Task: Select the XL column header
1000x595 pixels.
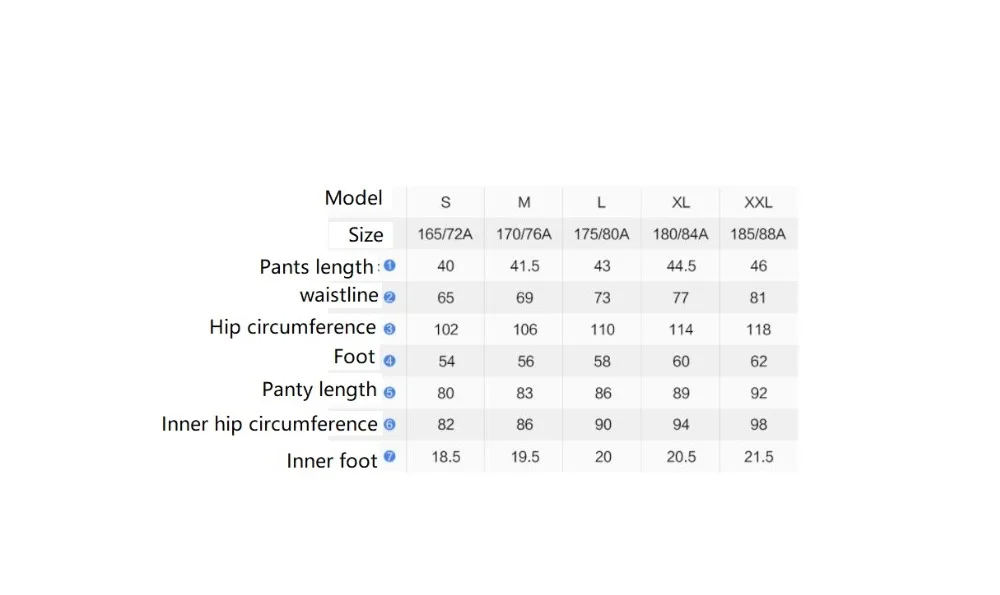Action: 680,203
